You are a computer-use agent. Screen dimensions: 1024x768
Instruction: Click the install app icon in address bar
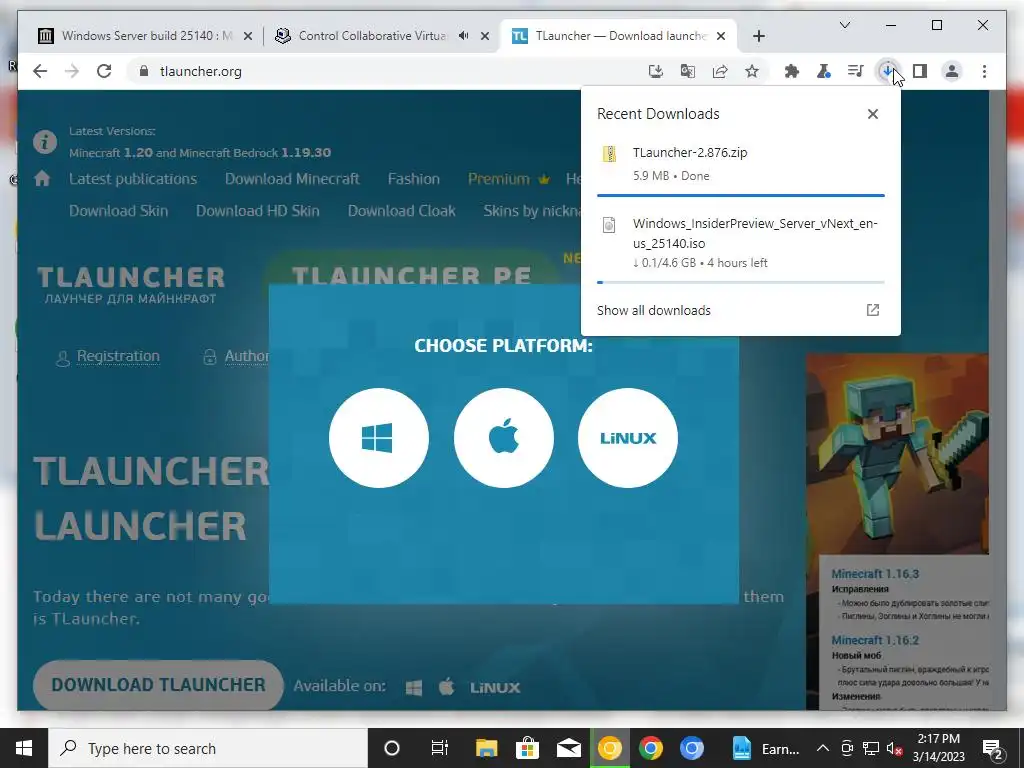coord(656,71)
